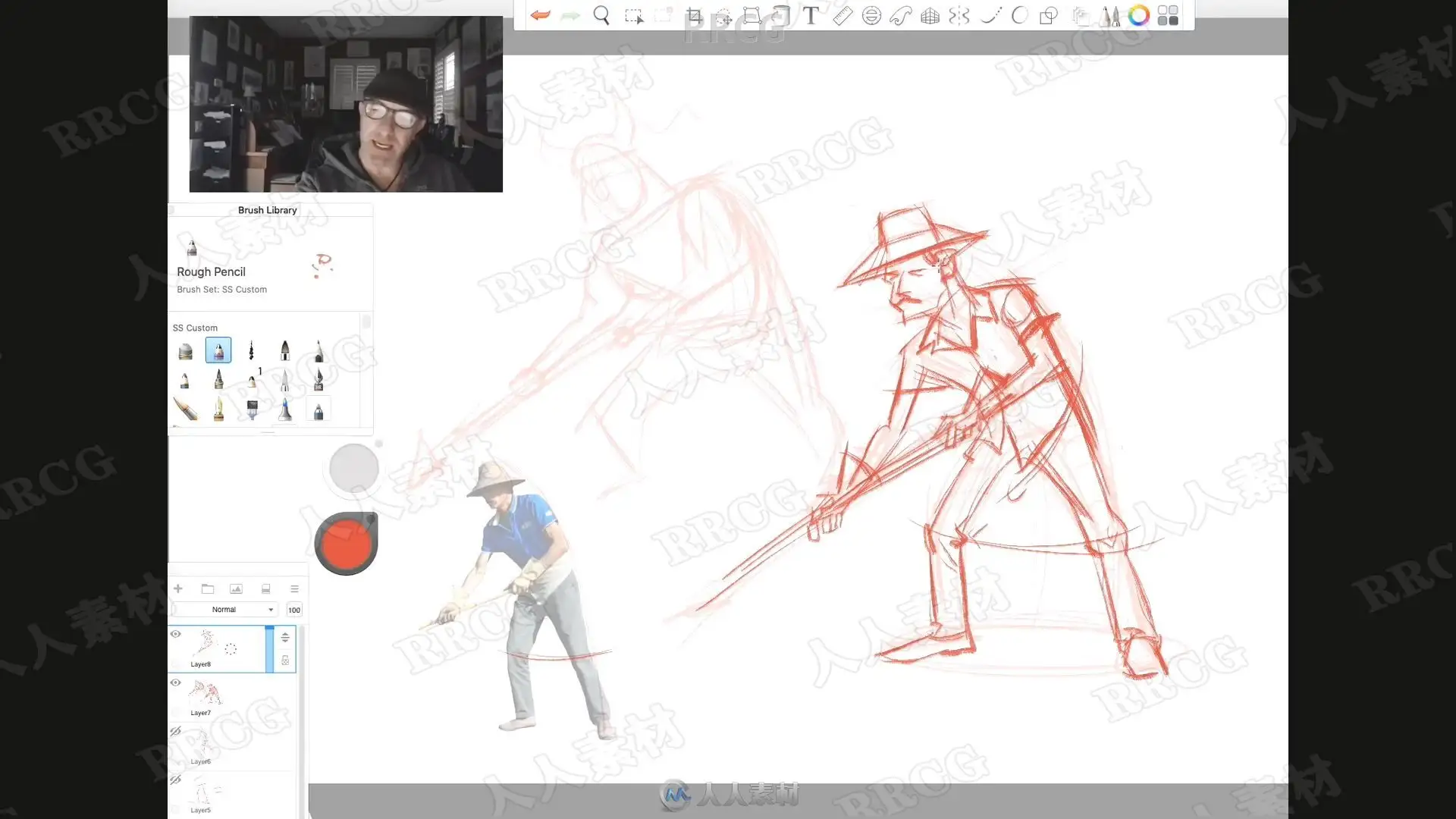Click the Undo arrow in toolbar
Viewport: 1456px width, 819px height.
[540, 15]
